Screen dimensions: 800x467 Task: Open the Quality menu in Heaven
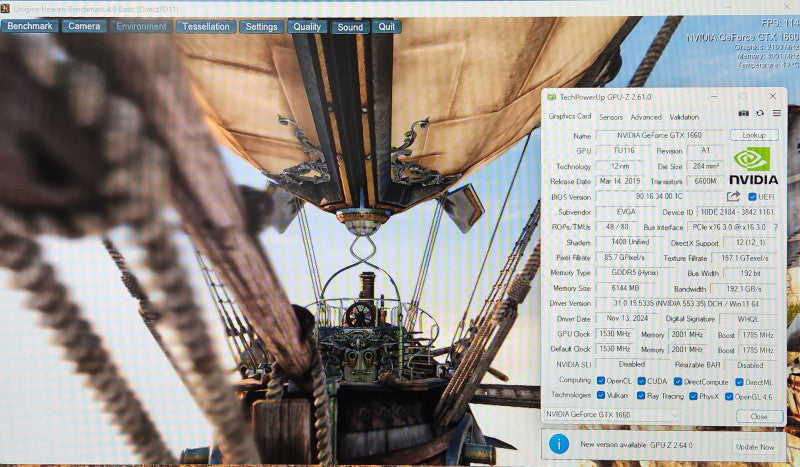[x=307, y=27]
